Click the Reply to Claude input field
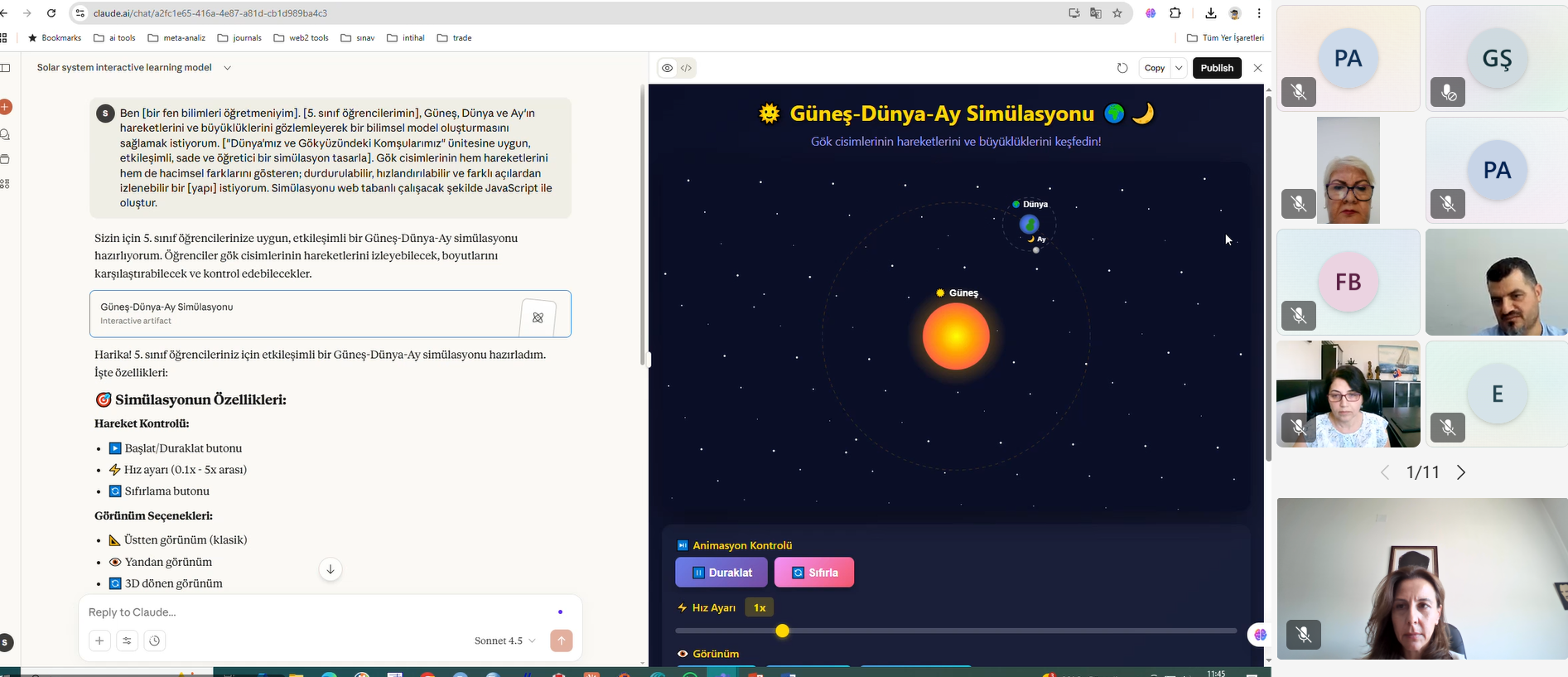The height and width of the screenshot is (677, 1568). click(315, 612)
